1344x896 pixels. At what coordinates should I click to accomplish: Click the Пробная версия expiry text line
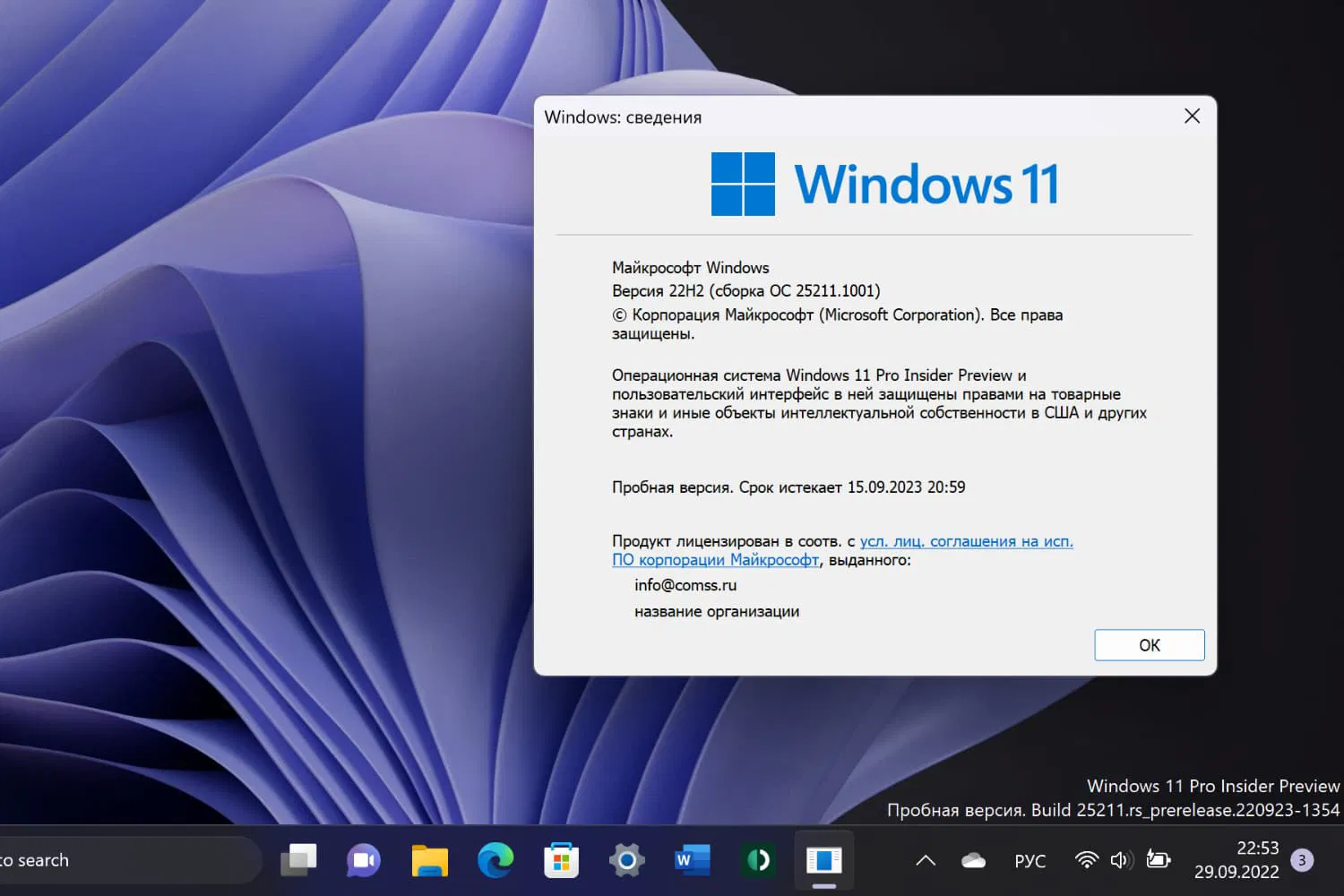788,487
